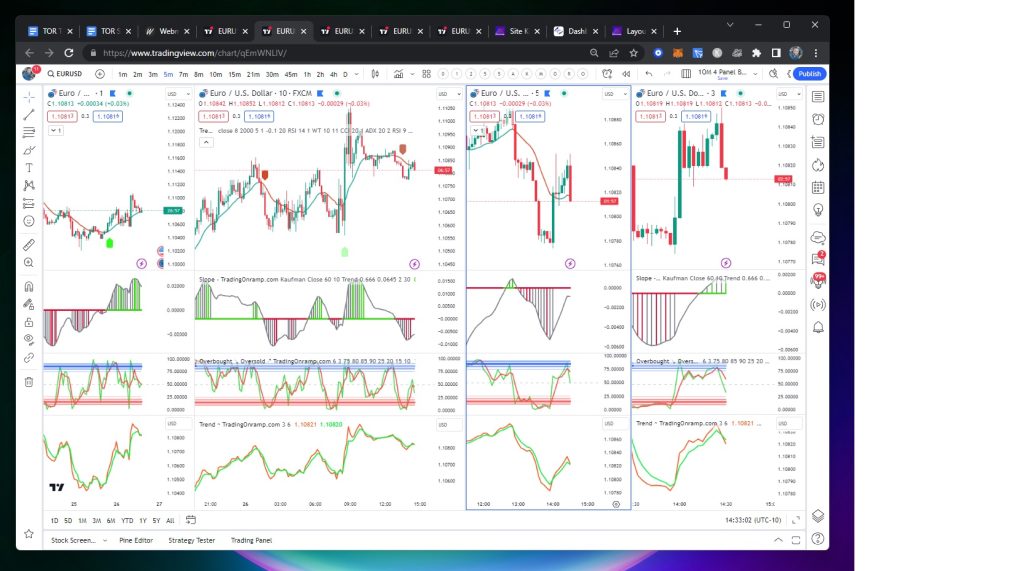Viewport: 1024px width, 571px height.
Task: Toggle Lock All Drawings padlock
Action: coord(28,321)
